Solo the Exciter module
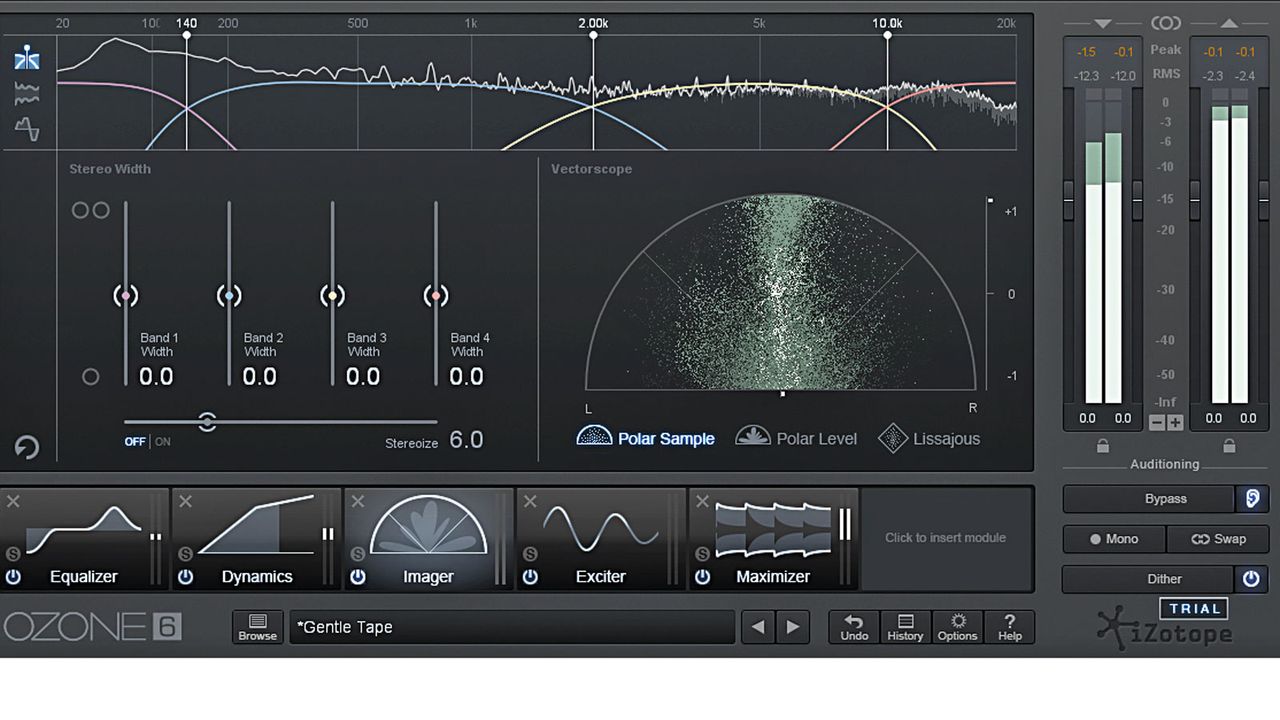The width and height of the screenshot is (1280, 720). click(x=530, y=553)
